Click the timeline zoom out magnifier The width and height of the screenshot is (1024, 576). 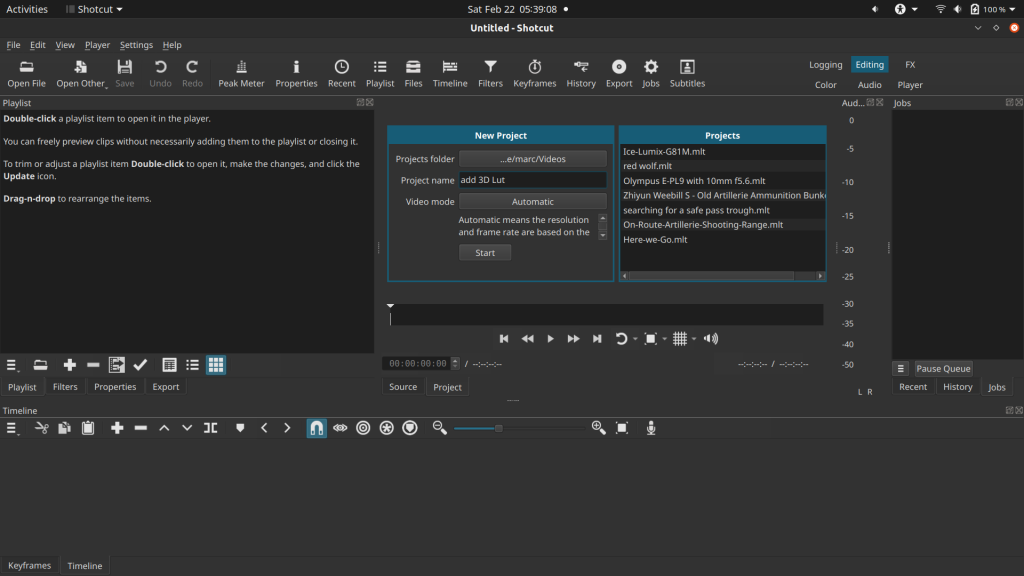pos(439,428)
